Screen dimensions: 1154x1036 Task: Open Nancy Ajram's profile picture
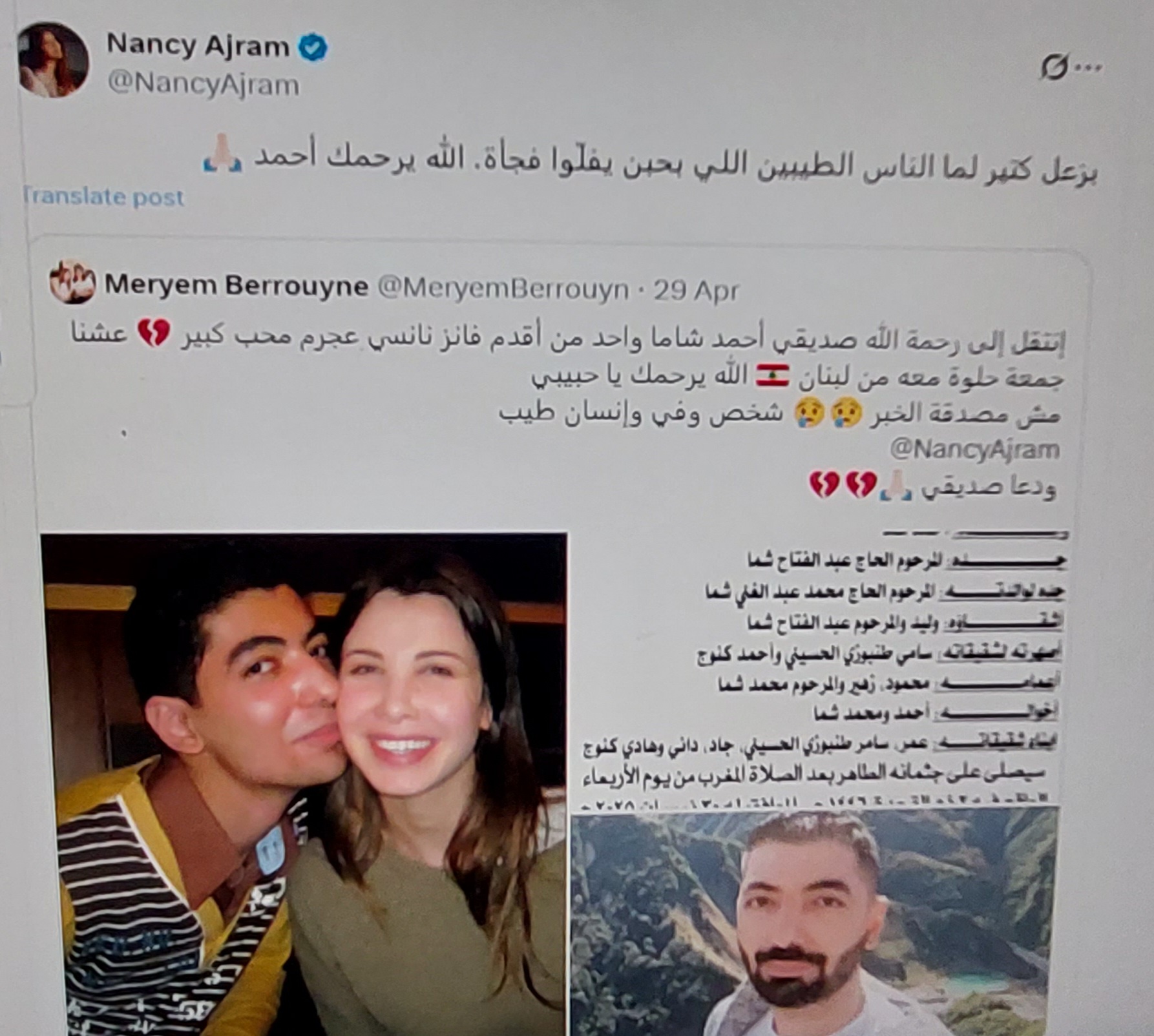tap(53, 59)
